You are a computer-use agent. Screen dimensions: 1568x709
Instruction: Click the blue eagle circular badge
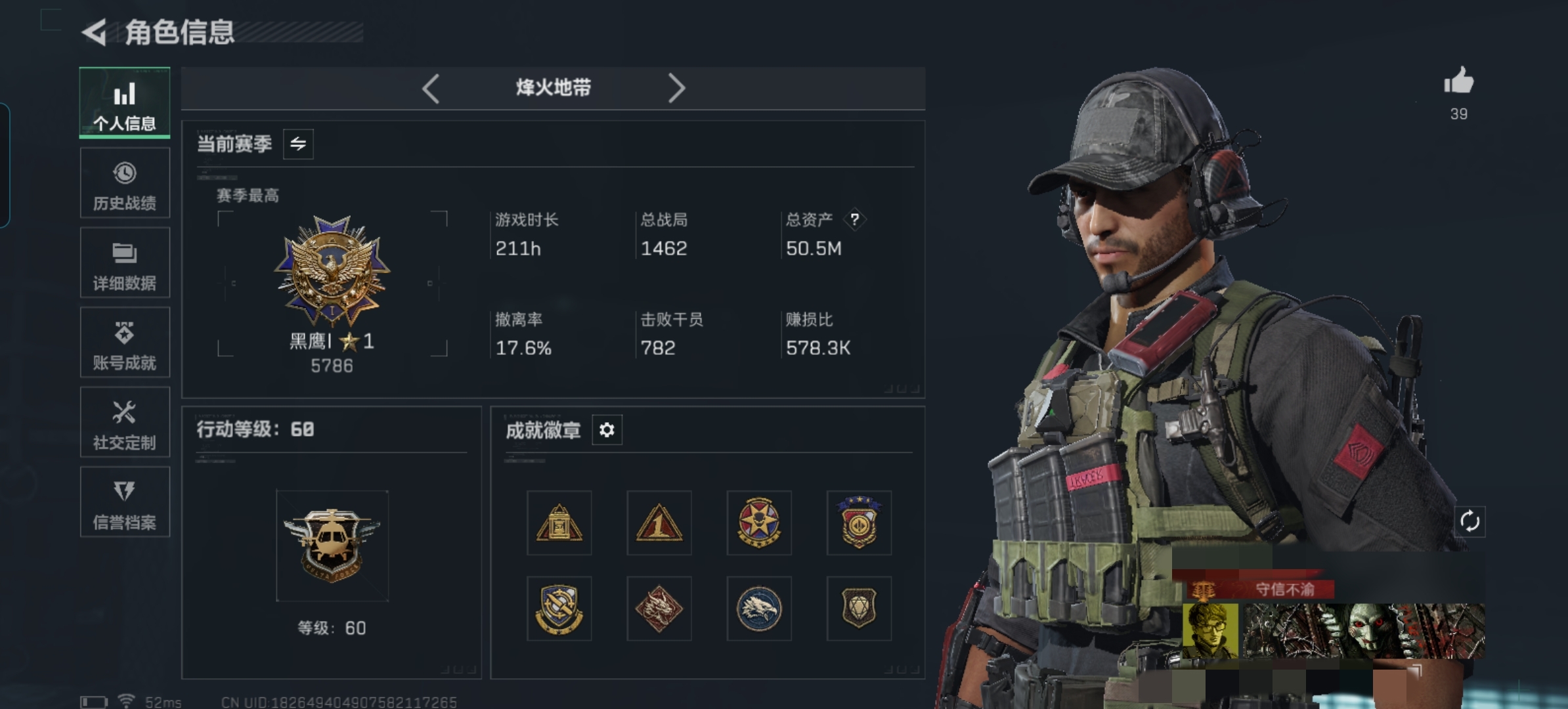pos(759,609)
